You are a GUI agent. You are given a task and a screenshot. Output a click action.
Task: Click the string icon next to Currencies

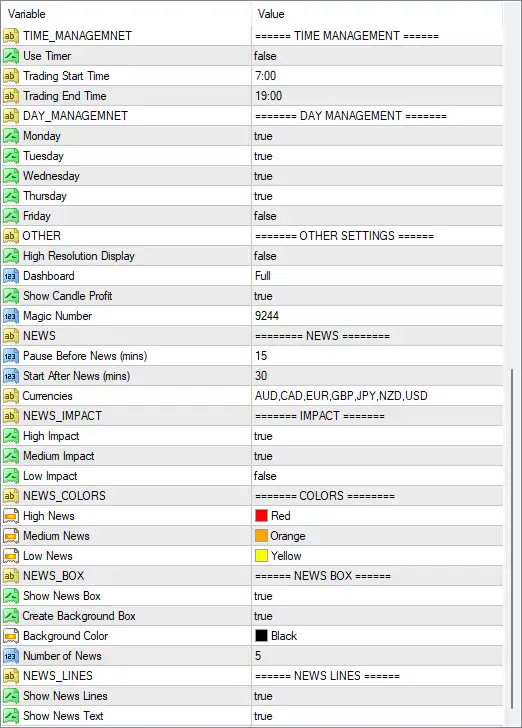point(11,396)
